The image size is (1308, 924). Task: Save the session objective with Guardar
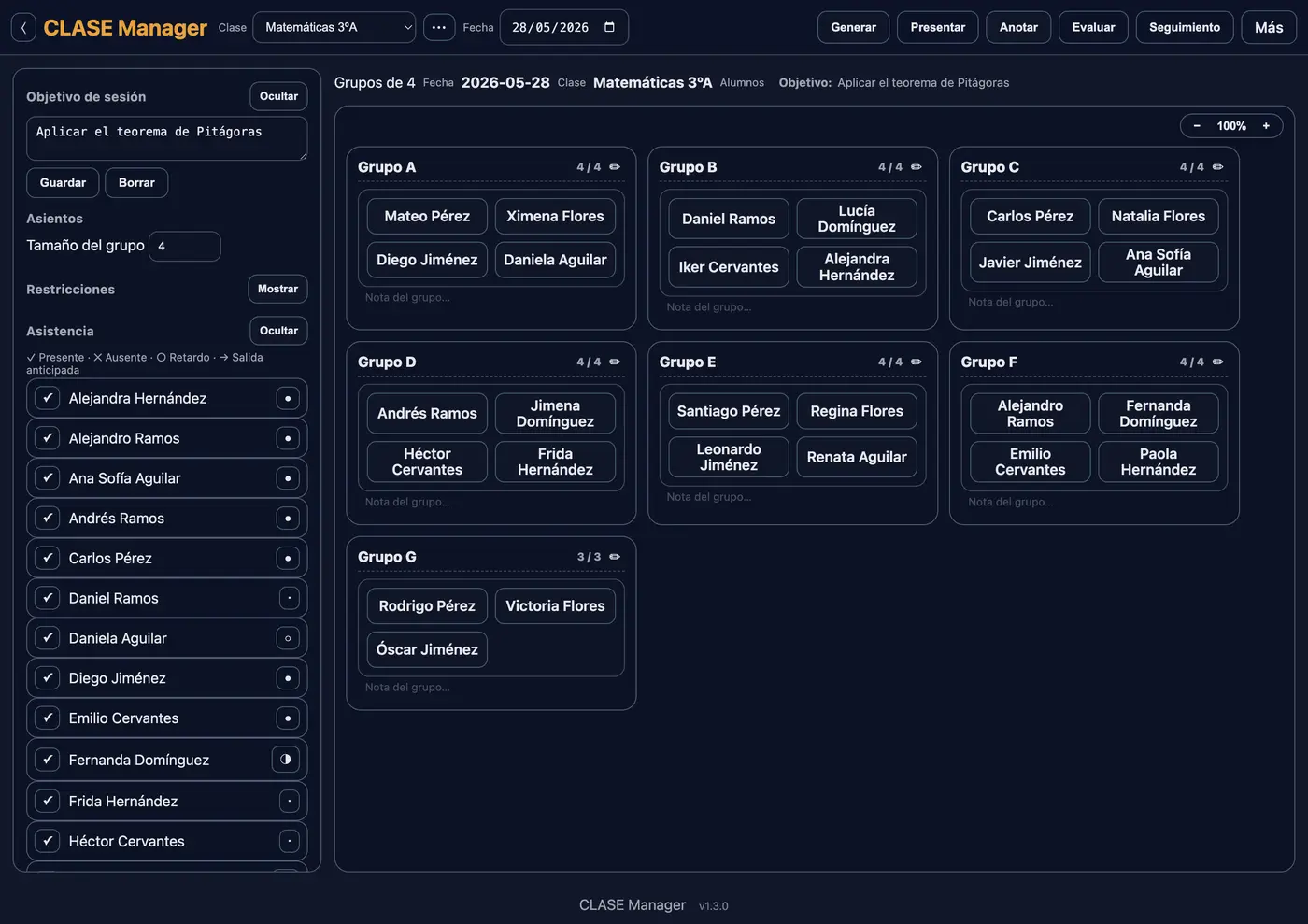click(63, 183)
